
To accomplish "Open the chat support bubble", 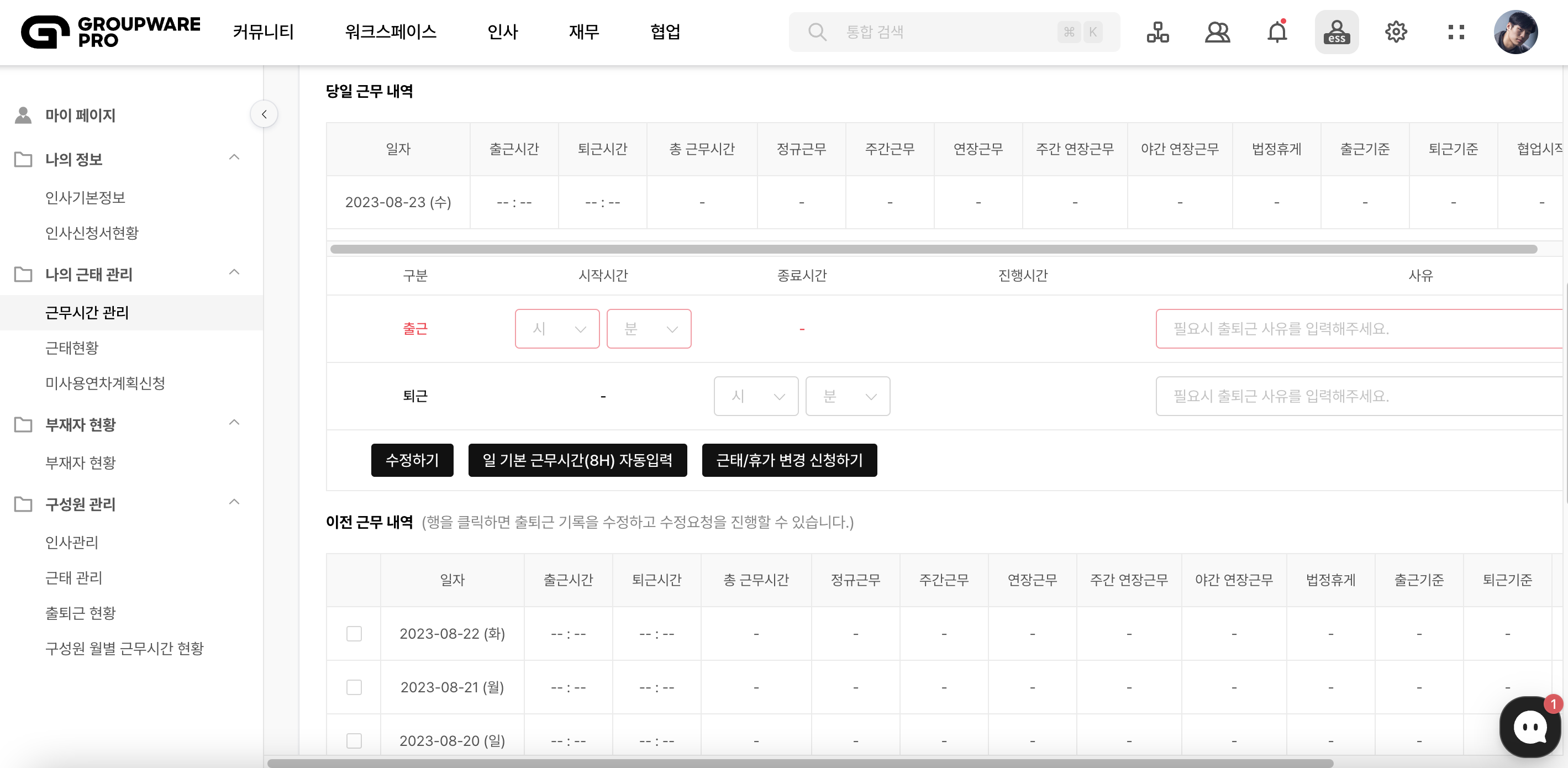I will 1530,727.
